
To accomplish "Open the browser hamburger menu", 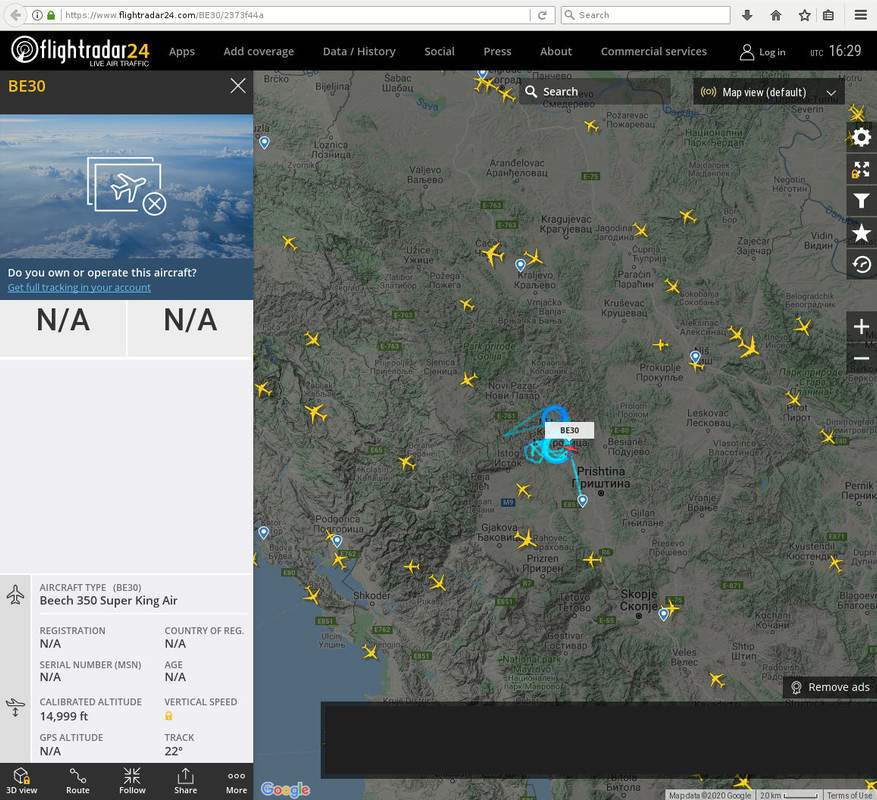I will click(861, 15).
